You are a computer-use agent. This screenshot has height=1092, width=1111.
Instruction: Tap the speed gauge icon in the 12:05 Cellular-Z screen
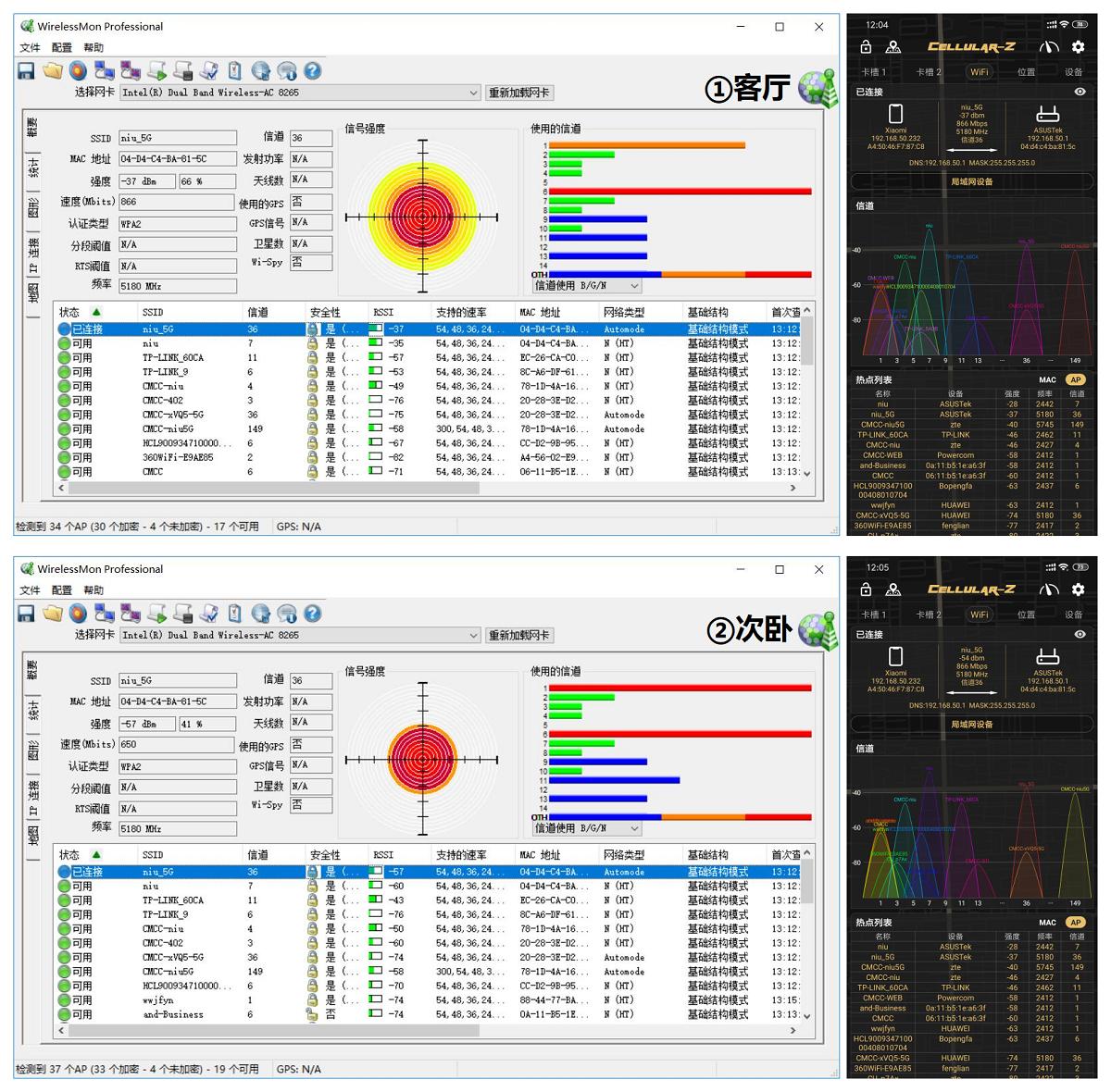point(1049,589)
